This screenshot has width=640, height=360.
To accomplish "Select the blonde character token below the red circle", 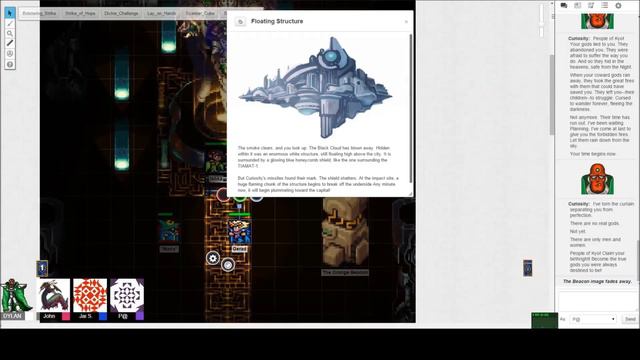I will pos(239,231).
